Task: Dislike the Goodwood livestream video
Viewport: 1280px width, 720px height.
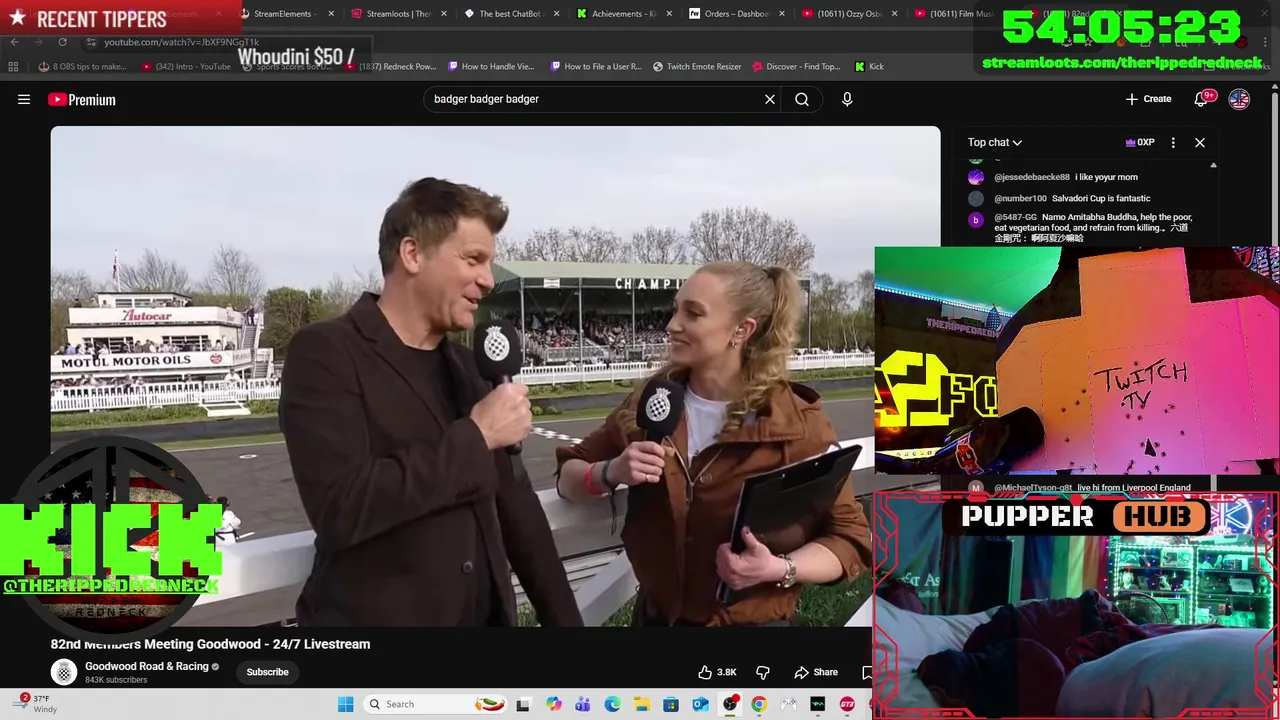Action: (x=762, y=672)
